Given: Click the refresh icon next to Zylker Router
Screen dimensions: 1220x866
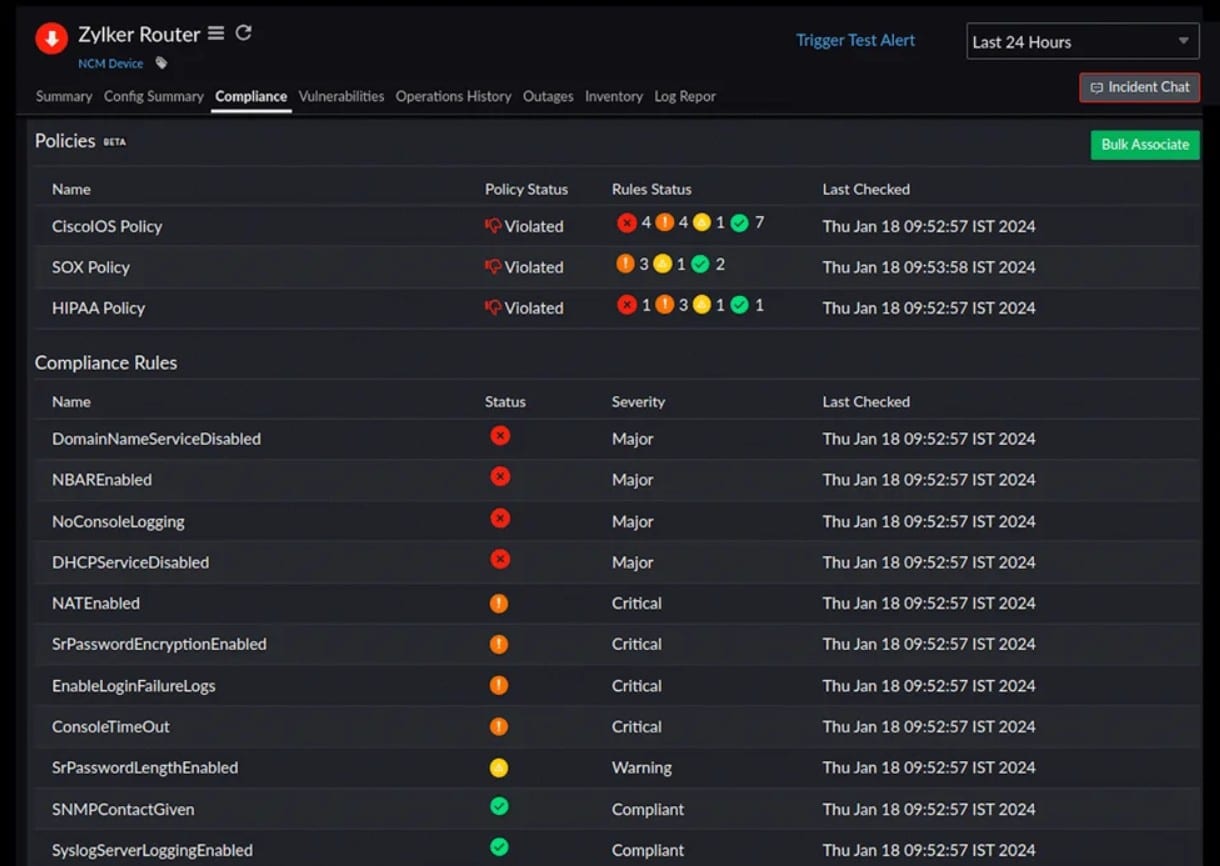Looking at the screenshot, I should point(243,33).
